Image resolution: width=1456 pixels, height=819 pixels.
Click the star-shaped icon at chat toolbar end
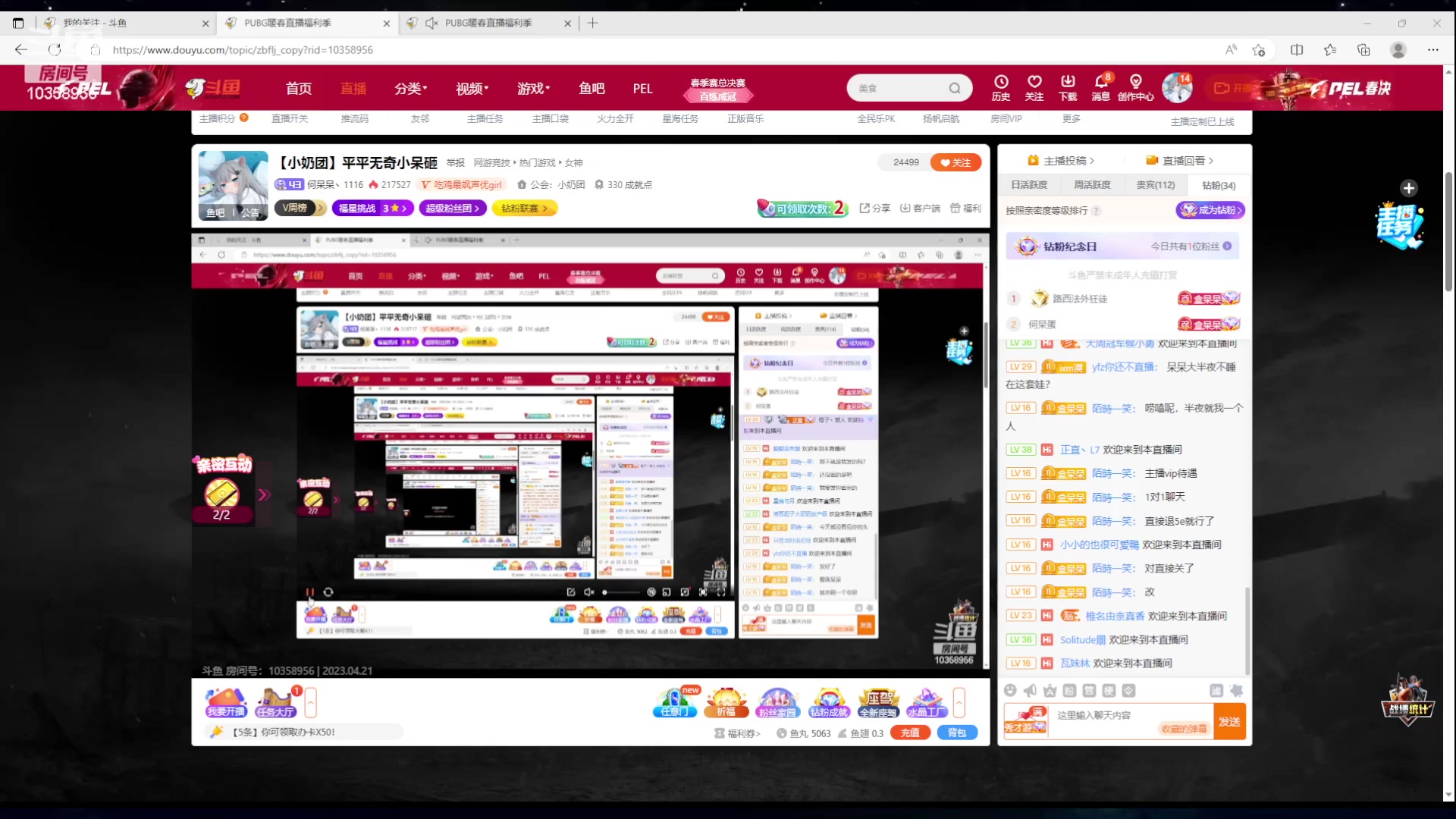(x=1236, y=691)
